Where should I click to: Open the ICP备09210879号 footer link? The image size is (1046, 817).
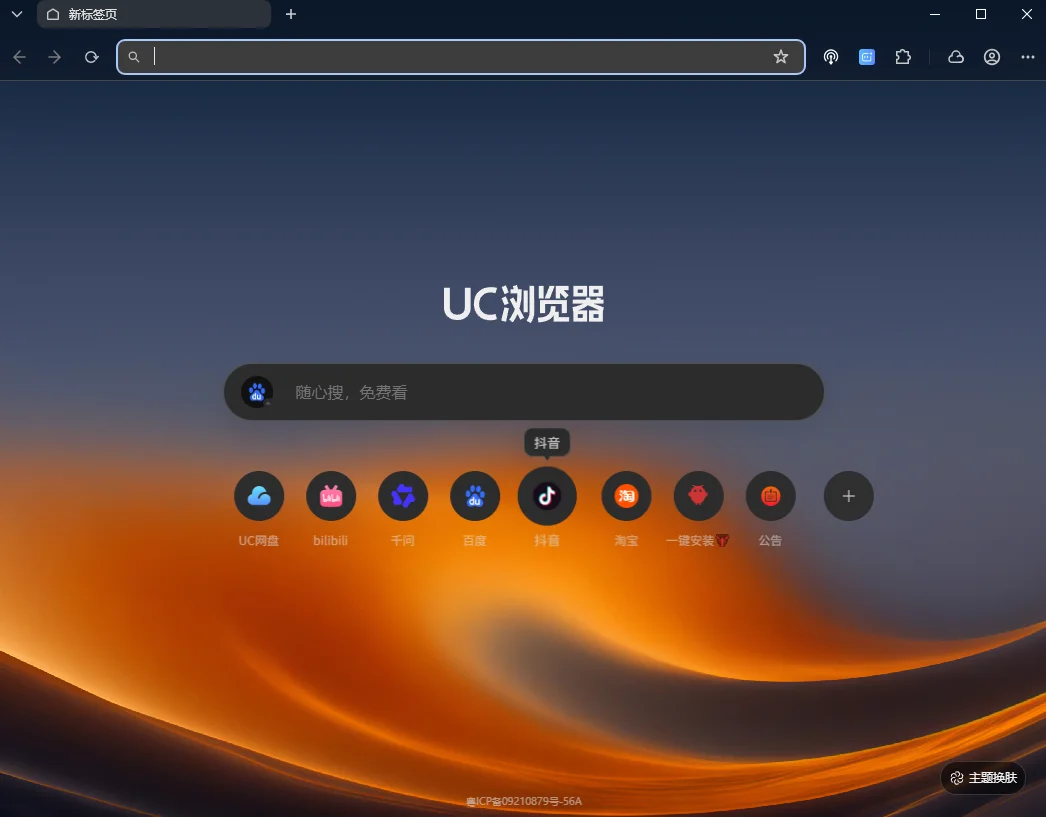tap(524, 801)
